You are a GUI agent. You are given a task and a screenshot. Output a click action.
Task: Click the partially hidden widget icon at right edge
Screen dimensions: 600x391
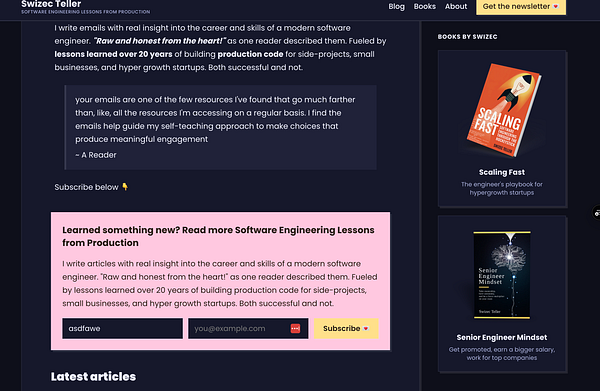(x=596, y=213)
